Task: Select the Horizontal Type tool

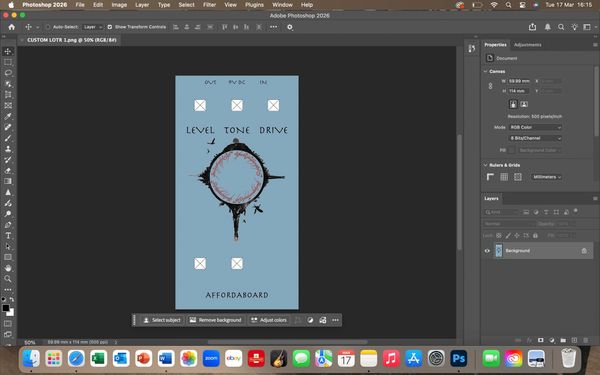Action: point(8,235)
